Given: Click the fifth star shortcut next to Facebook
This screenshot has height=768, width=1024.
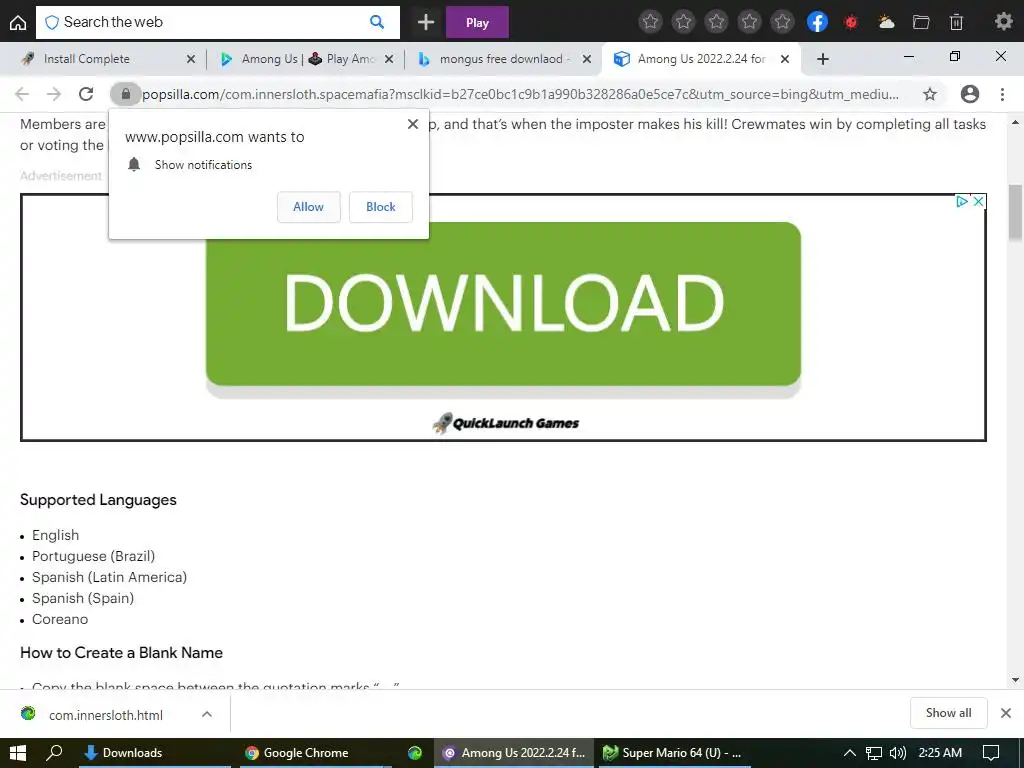Looking at the screenshot, I should click(782, 22).
